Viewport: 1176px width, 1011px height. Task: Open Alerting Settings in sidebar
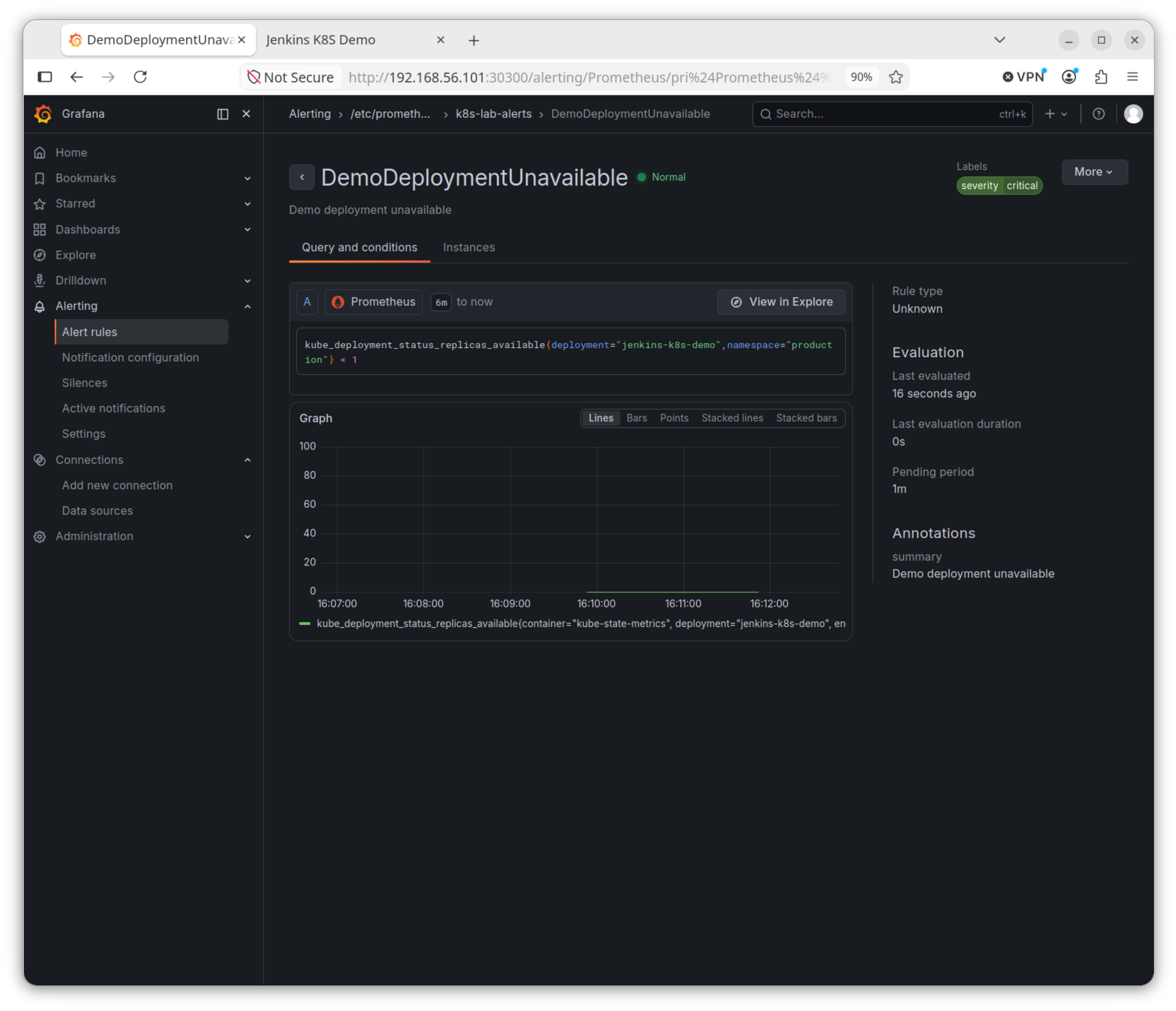click(x=83, y=434)
